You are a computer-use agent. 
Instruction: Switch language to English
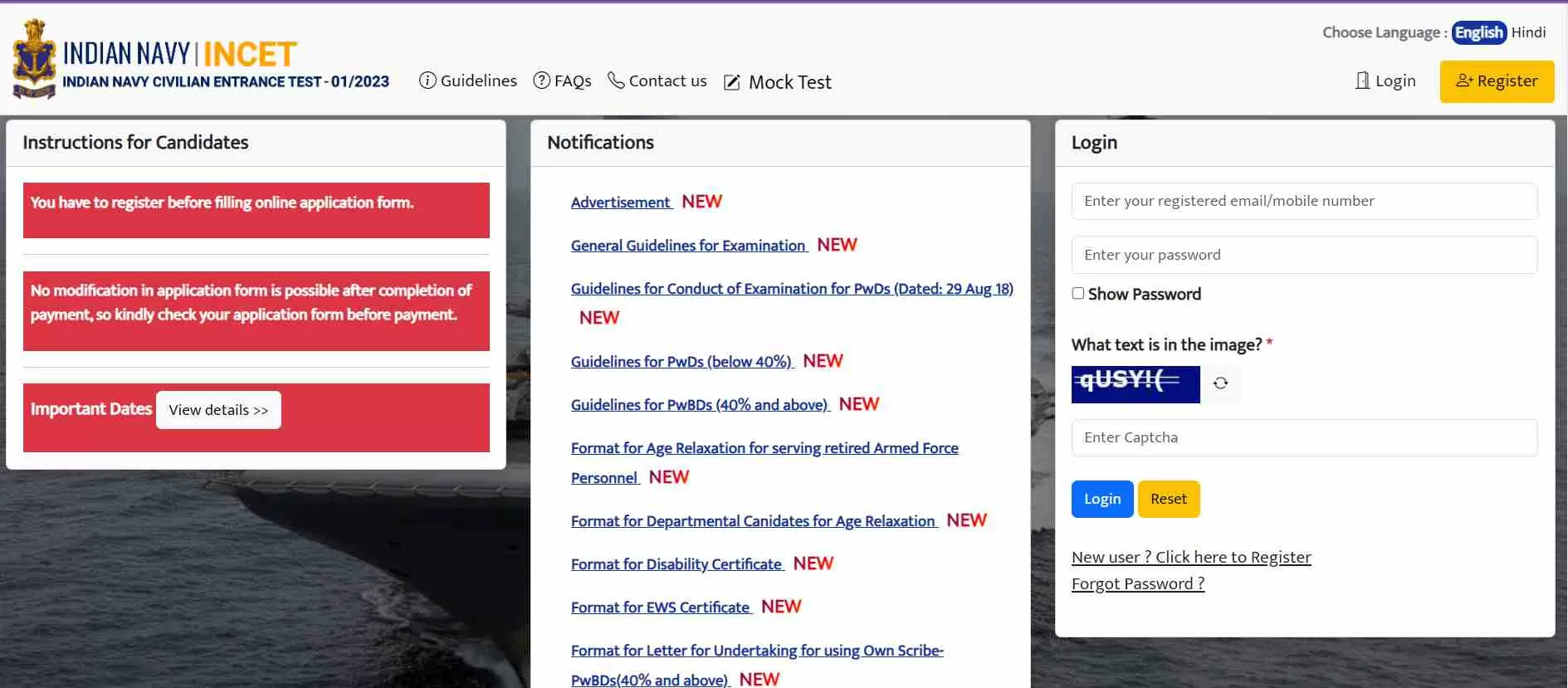click(x=1478, y=32)
